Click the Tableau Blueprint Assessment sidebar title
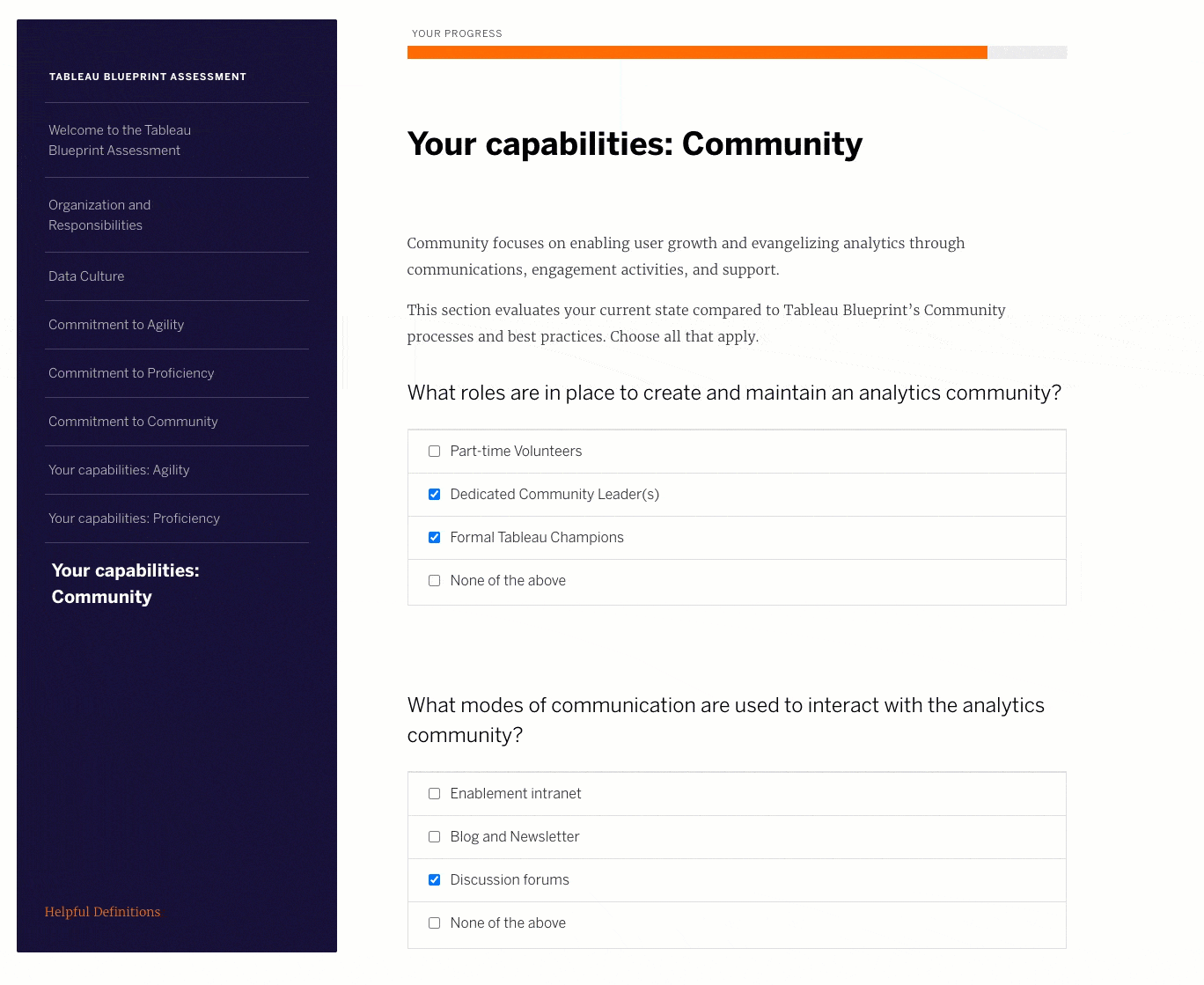The width and height of the screenshot is (1204, 985). click(x=148, y=77)
